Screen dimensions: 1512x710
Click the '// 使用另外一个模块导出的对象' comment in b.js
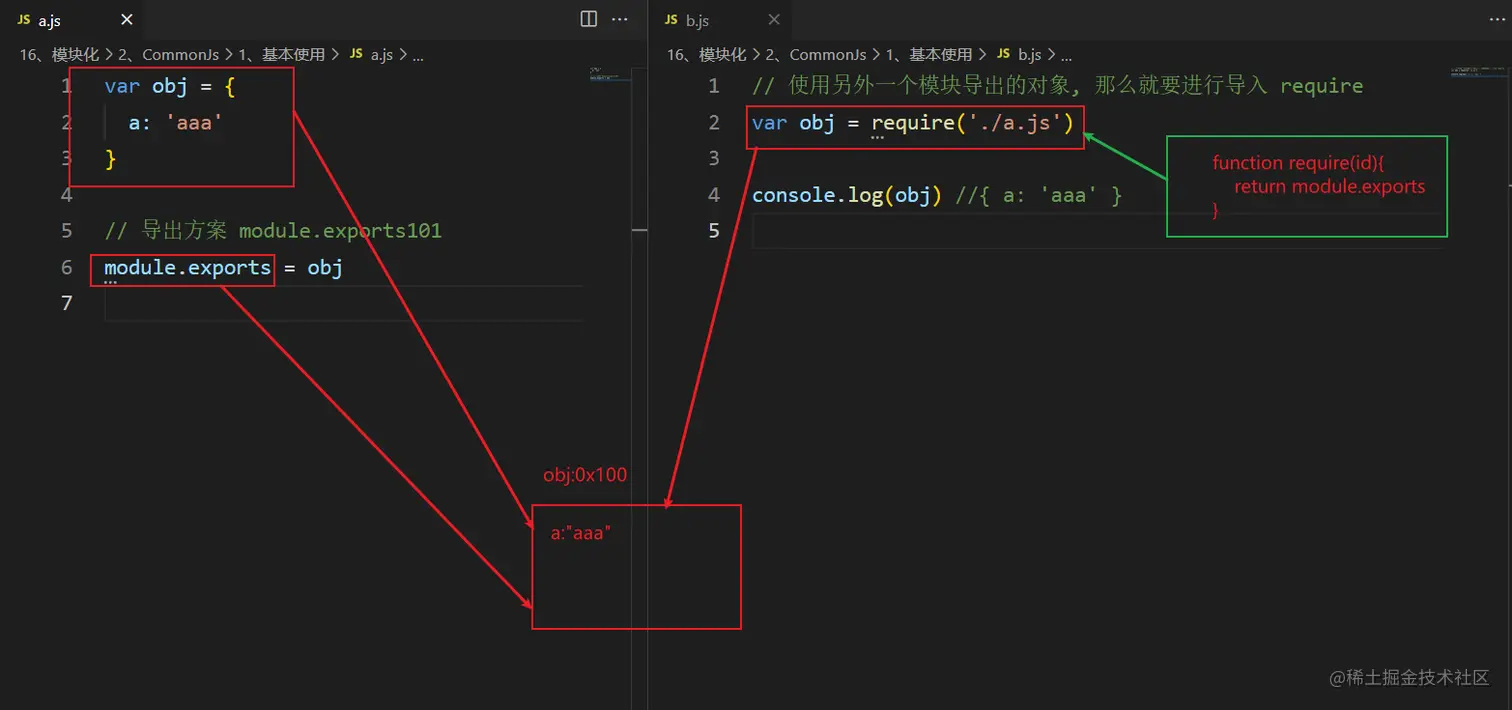pos(1057,87)
